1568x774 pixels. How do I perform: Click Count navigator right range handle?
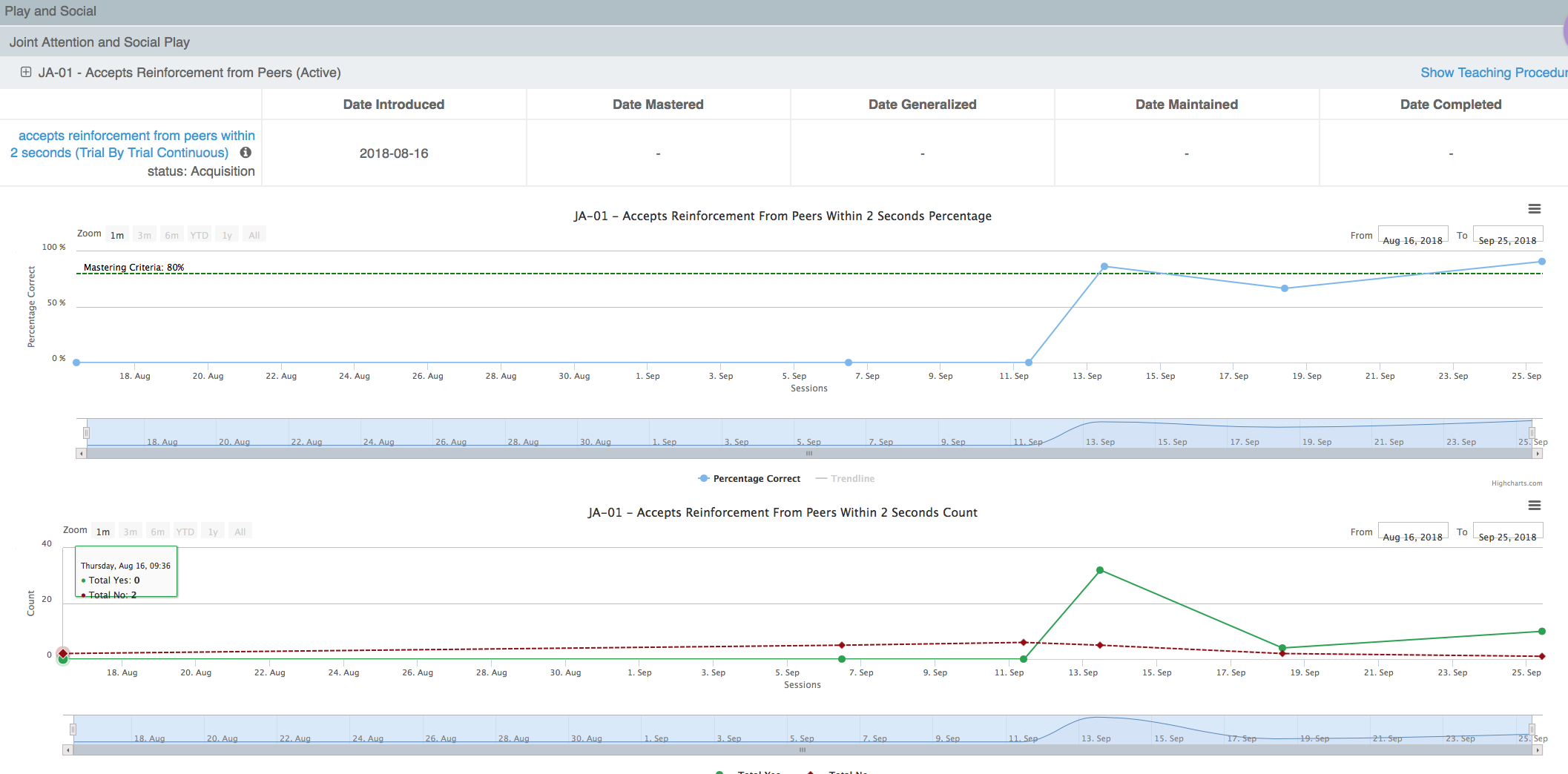[x=1532, y=729]
